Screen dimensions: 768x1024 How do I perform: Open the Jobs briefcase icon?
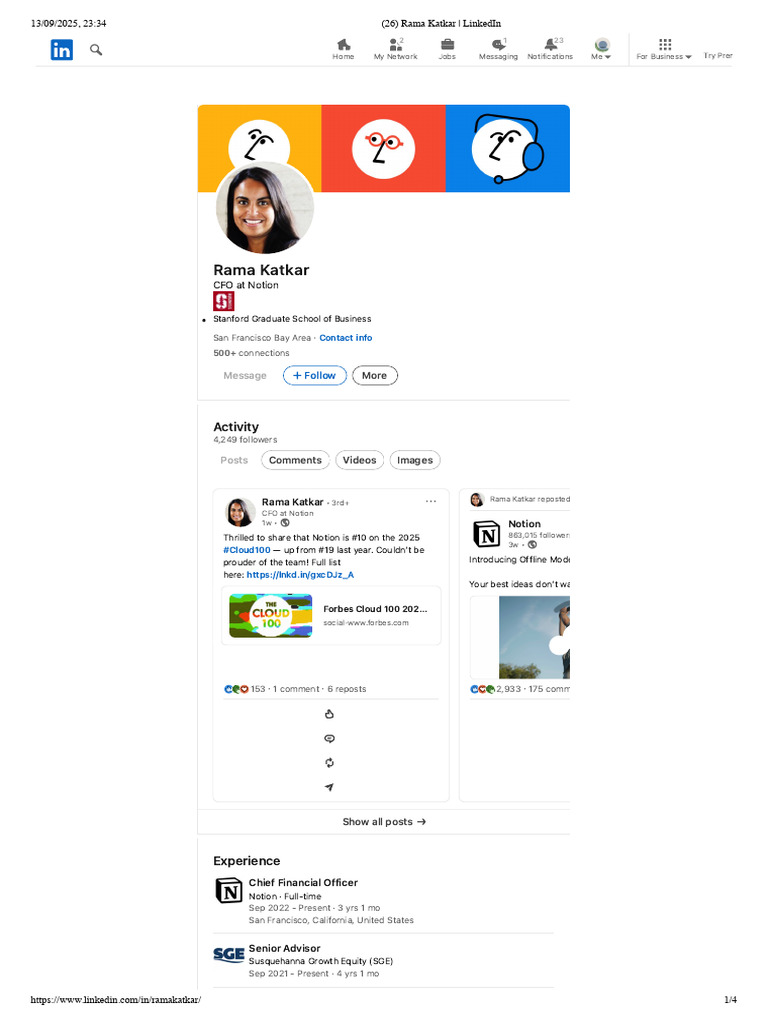[x=447, y=44]
